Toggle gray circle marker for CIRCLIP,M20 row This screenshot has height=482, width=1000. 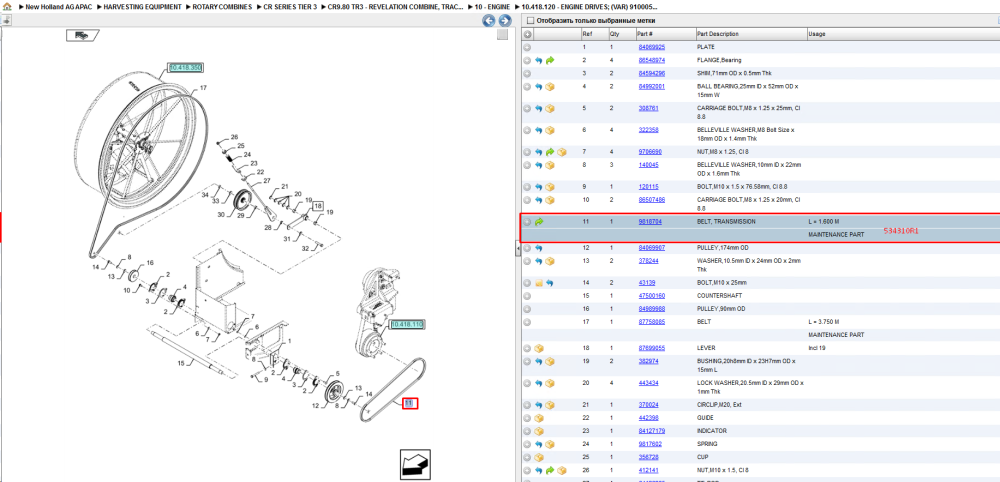coord(527,405)
